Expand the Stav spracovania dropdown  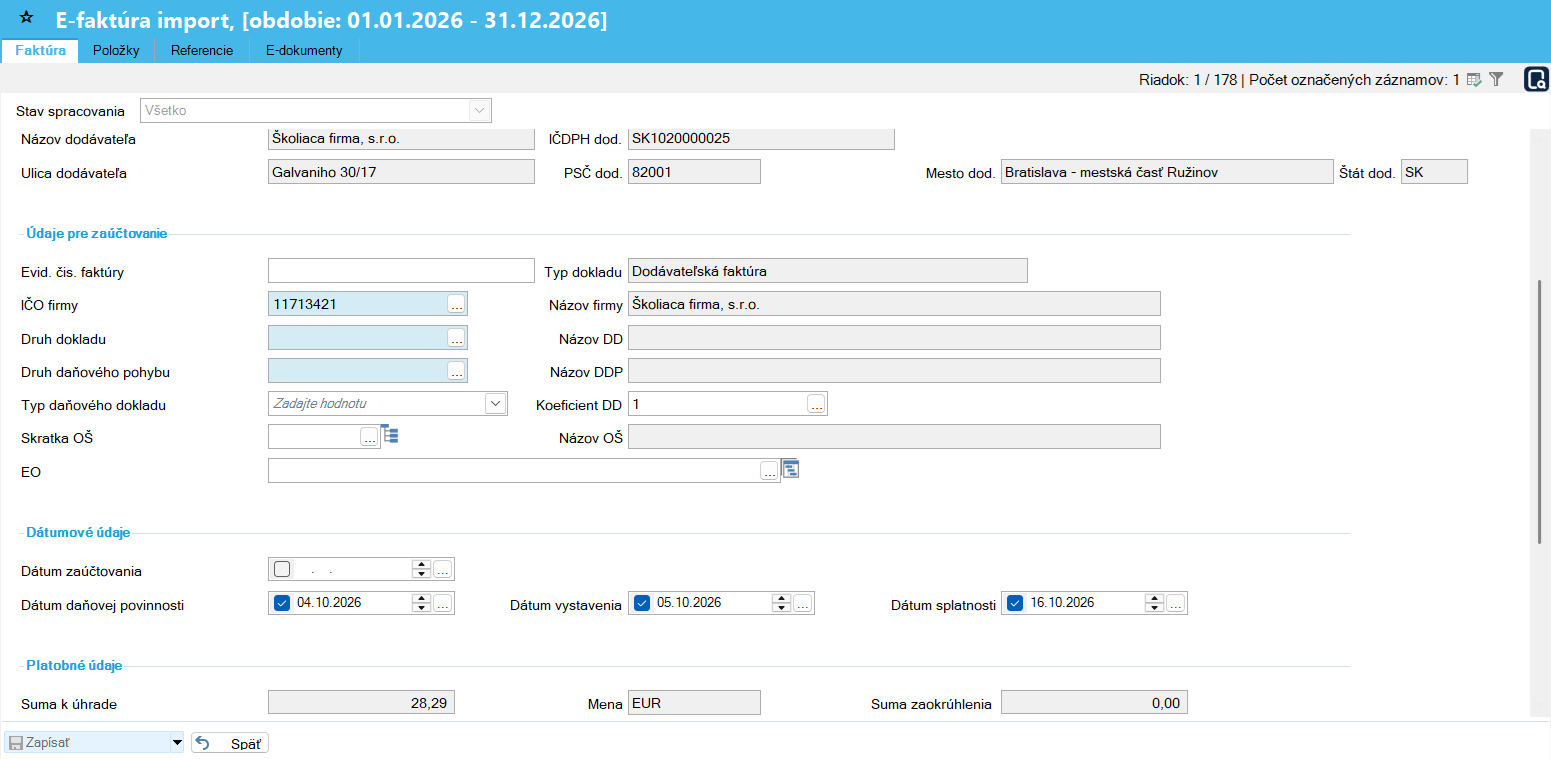(x=480, y=110)
